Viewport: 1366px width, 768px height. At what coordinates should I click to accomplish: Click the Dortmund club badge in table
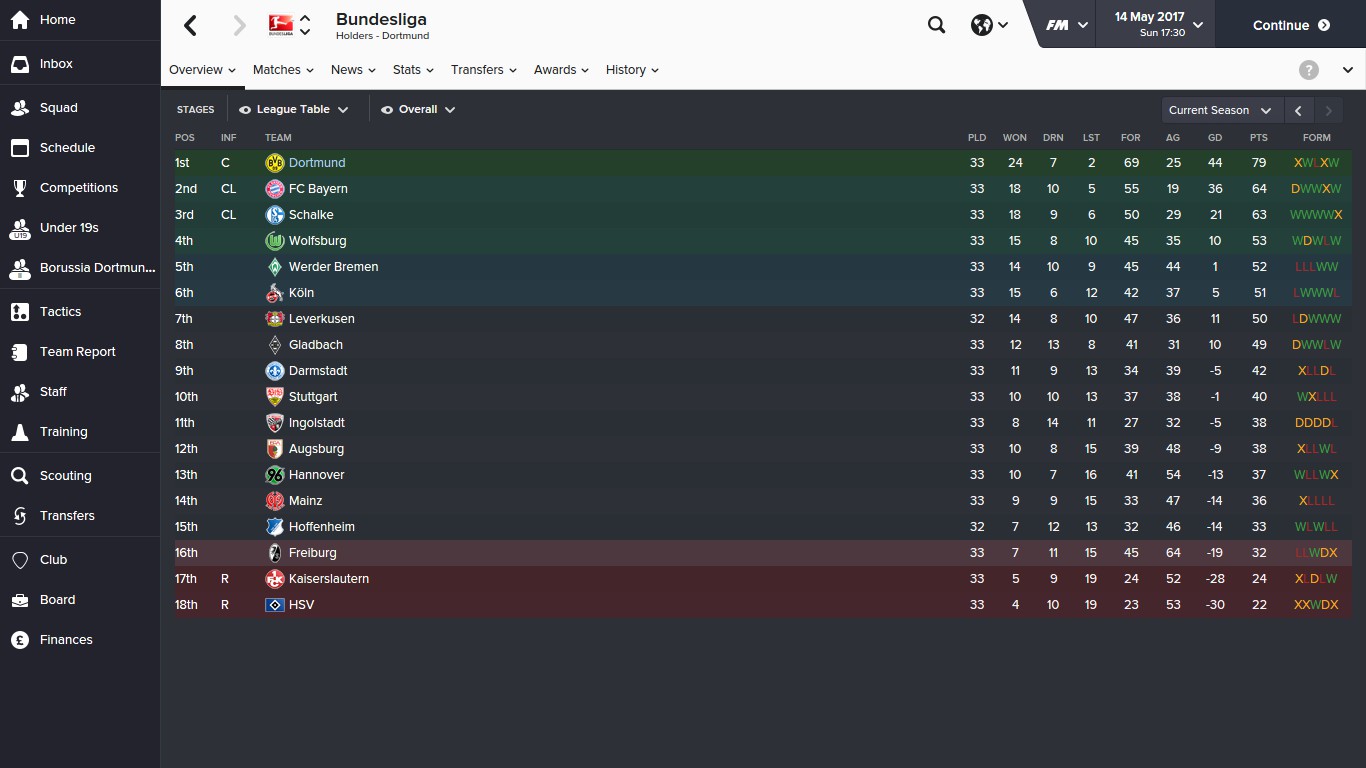[275, 163]
